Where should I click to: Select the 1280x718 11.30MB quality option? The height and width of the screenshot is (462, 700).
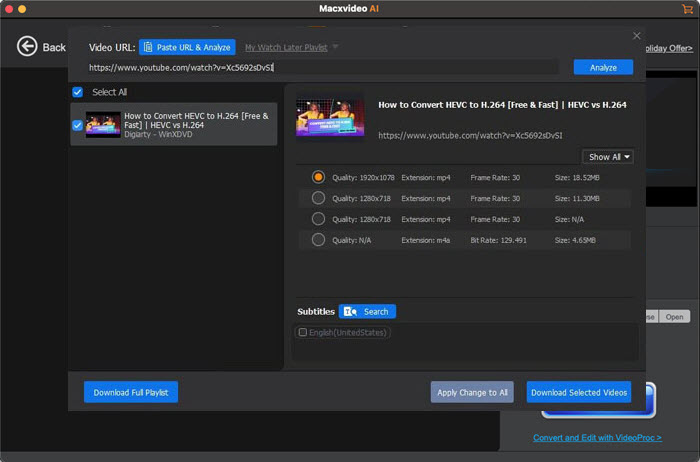click(318, 198)
